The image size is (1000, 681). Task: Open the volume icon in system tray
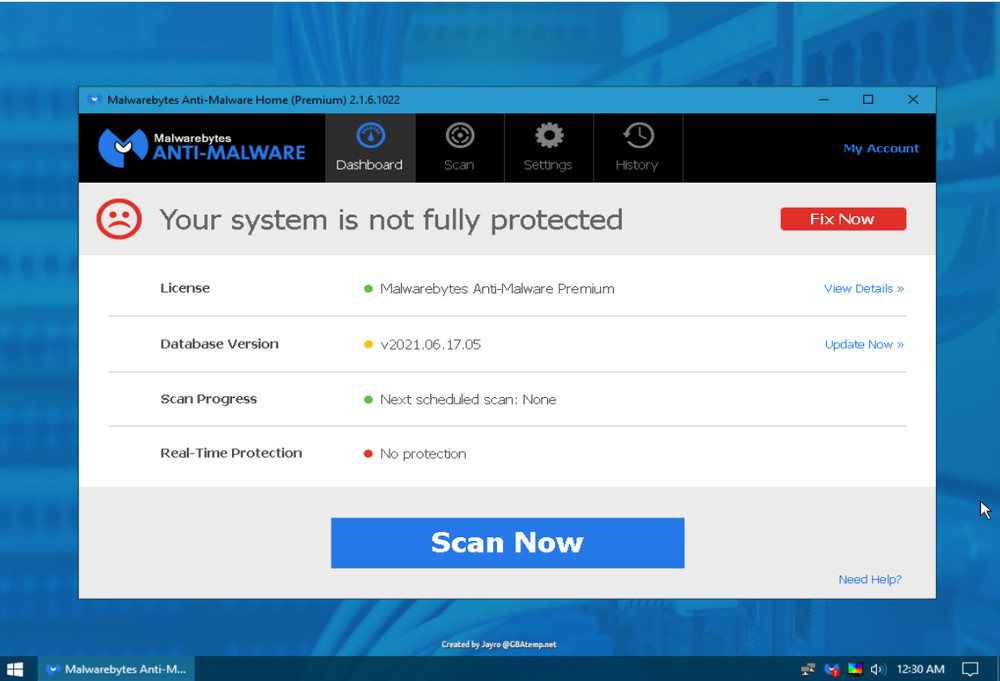coord(878,669)
